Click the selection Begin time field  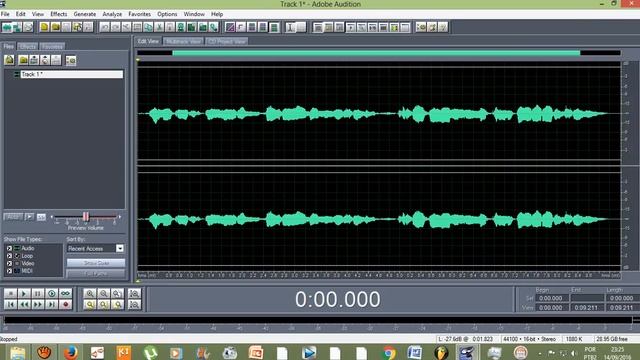tap(551, 298)
